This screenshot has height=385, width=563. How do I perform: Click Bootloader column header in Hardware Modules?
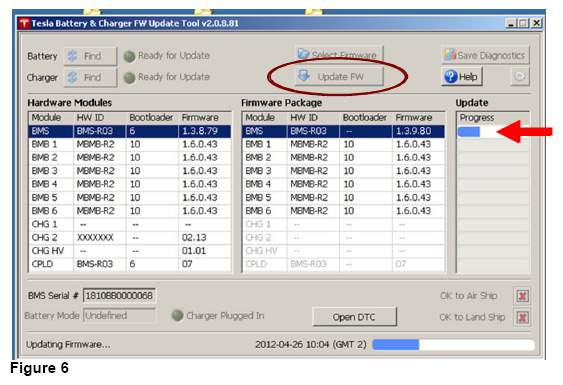(x=152, y=118)
